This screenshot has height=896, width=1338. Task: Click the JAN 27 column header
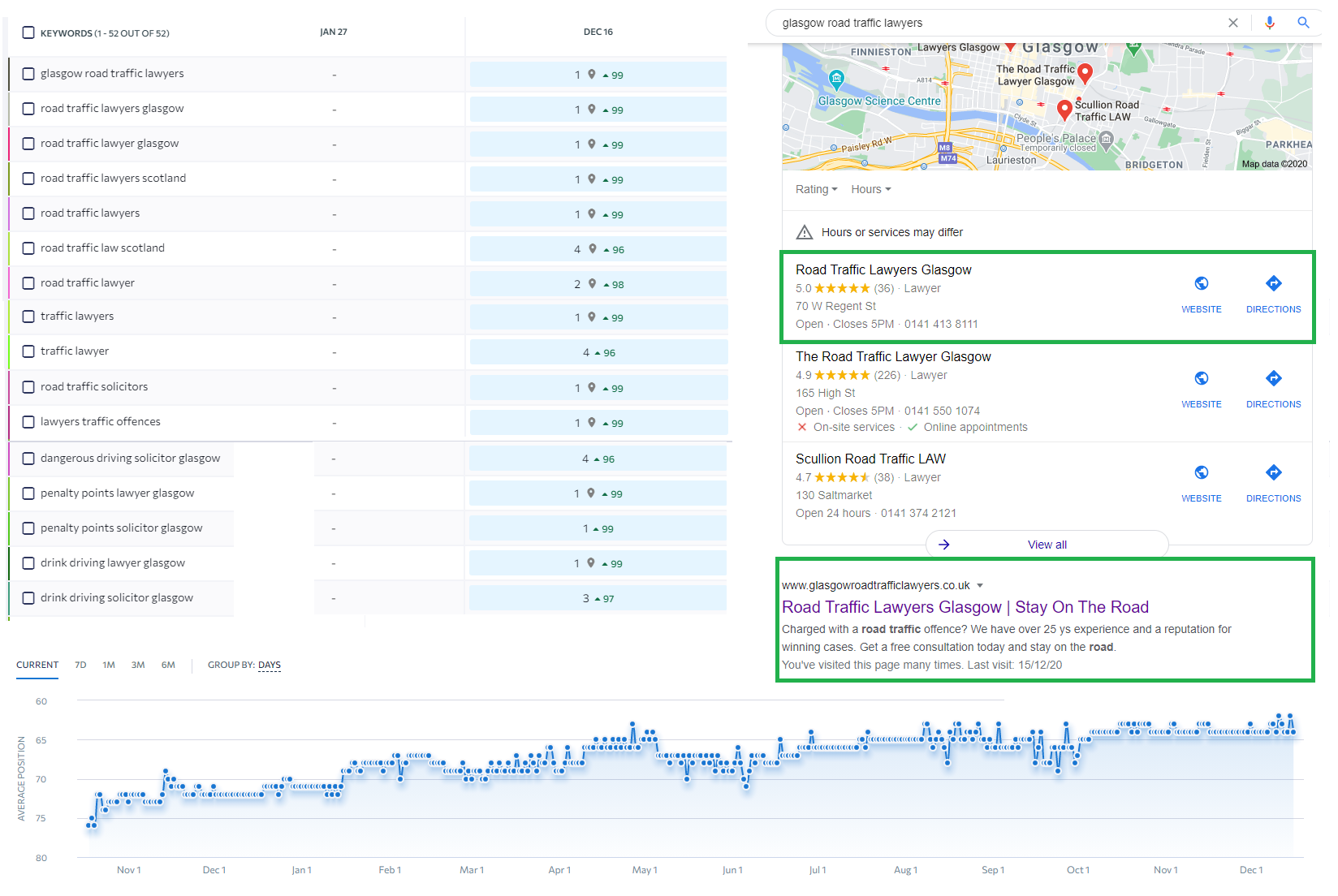pos(334,32)
